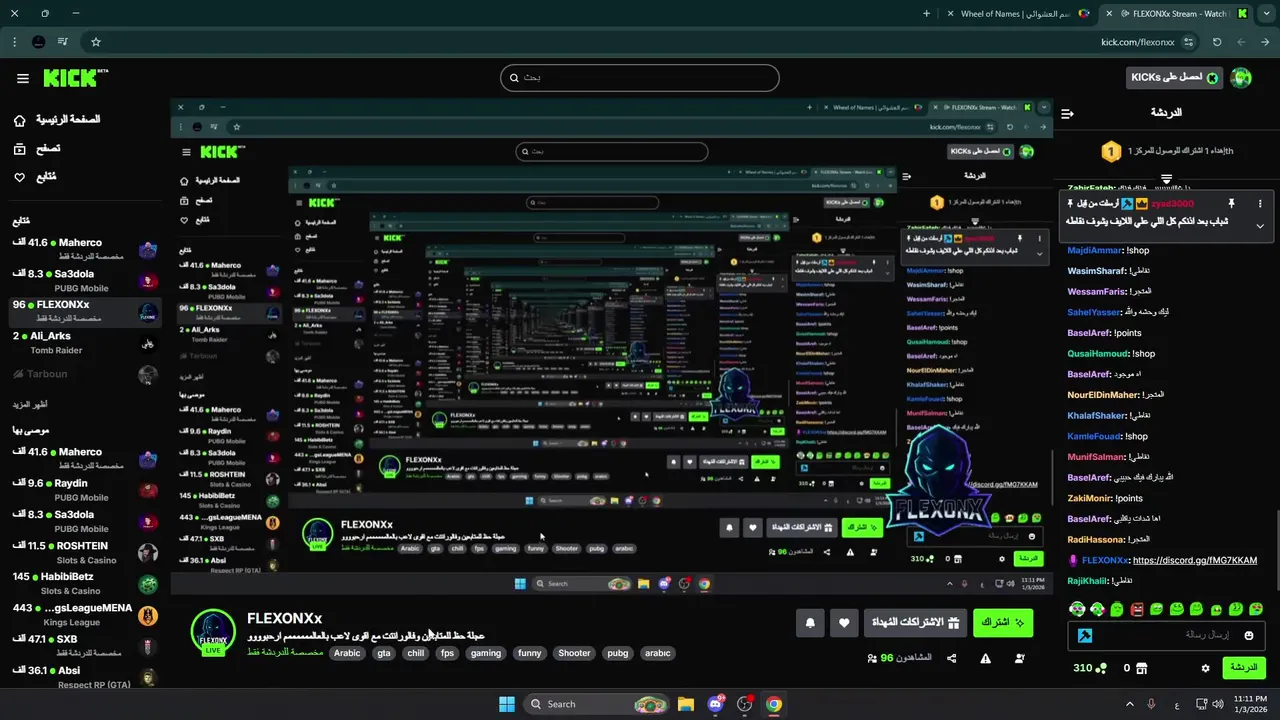Open the offline Tarboun channel

click(x=84, y=374)
